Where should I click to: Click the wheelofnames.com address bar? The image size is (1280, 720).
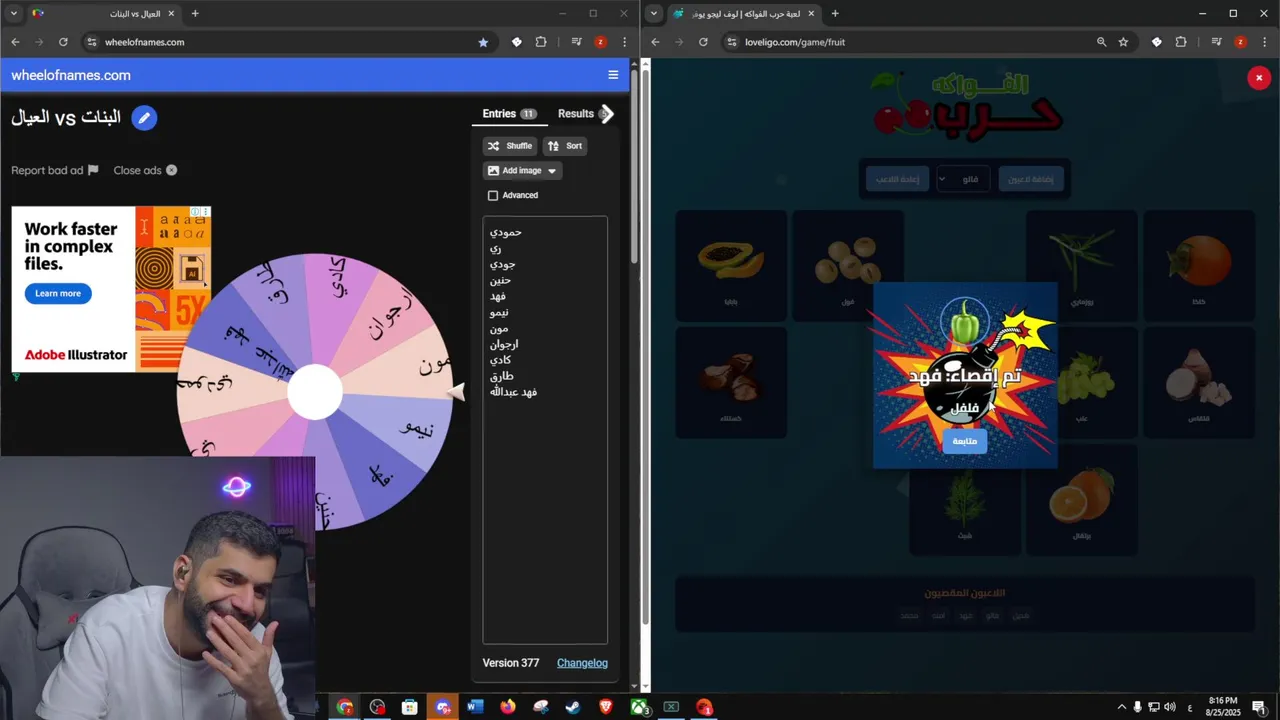(280, 42)
